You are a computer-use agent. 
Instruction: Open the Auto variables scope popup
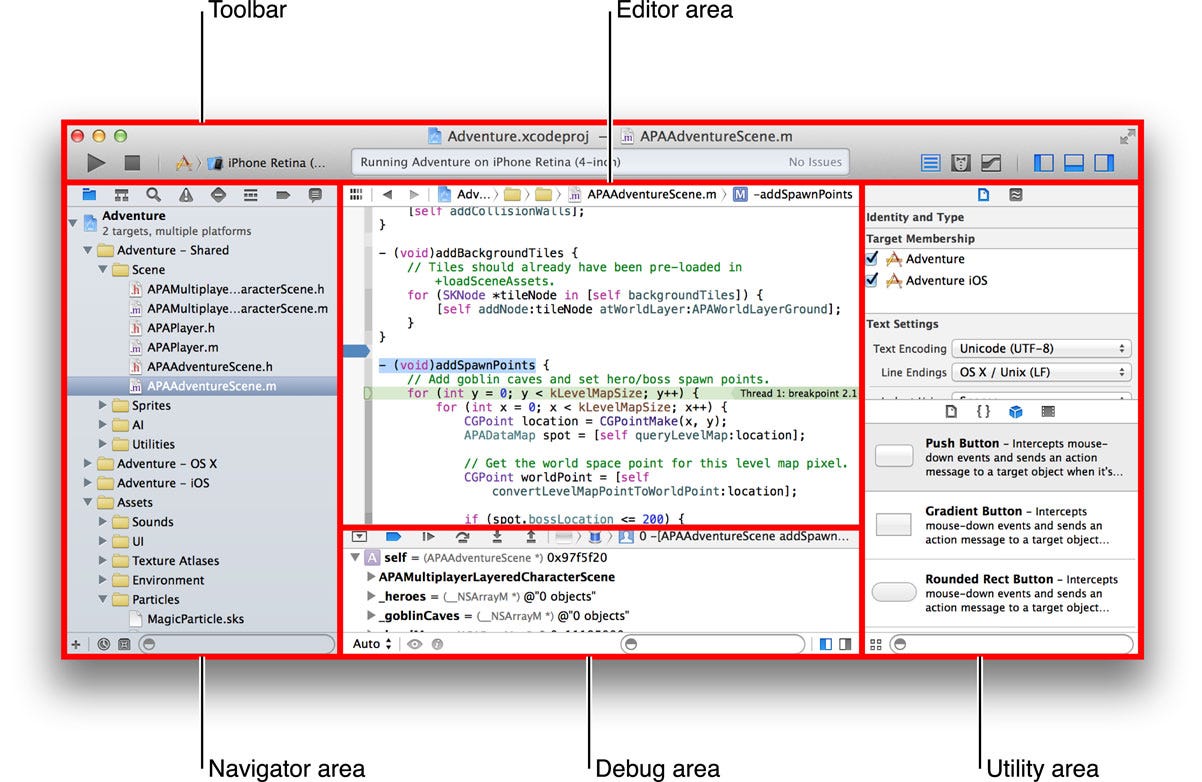372,644
